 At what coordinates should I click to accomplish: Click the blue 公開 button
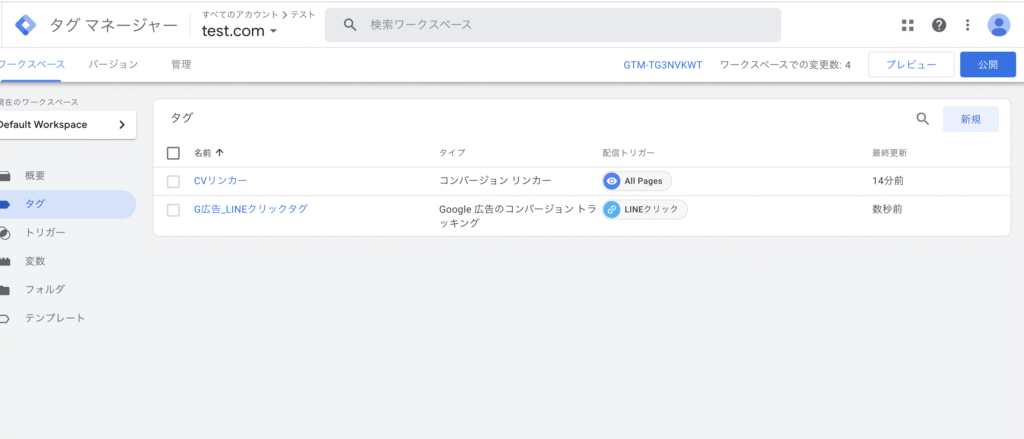(x=987, y=65)
